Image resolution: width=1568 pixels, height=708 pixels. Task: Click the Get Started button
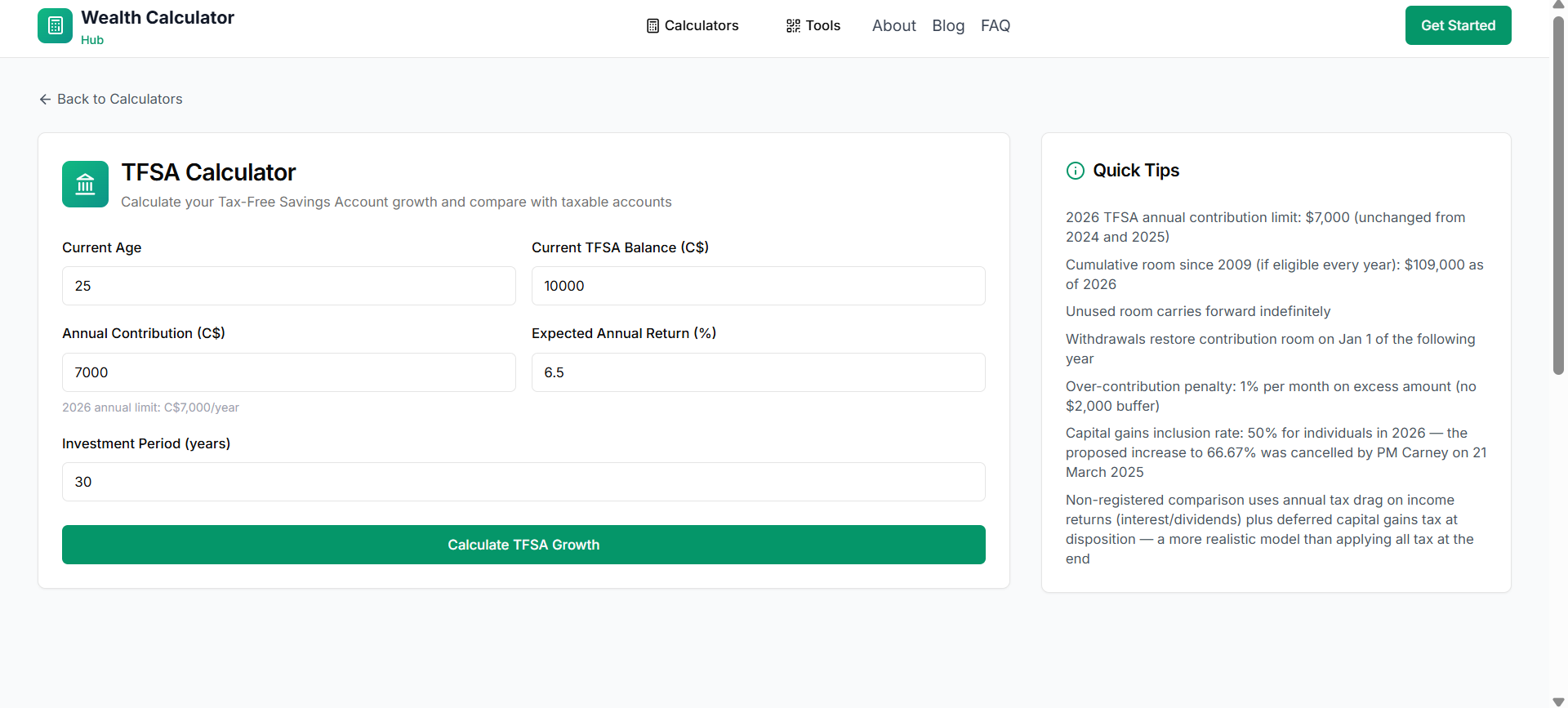pyautogui.click(x=1458, y=25)
